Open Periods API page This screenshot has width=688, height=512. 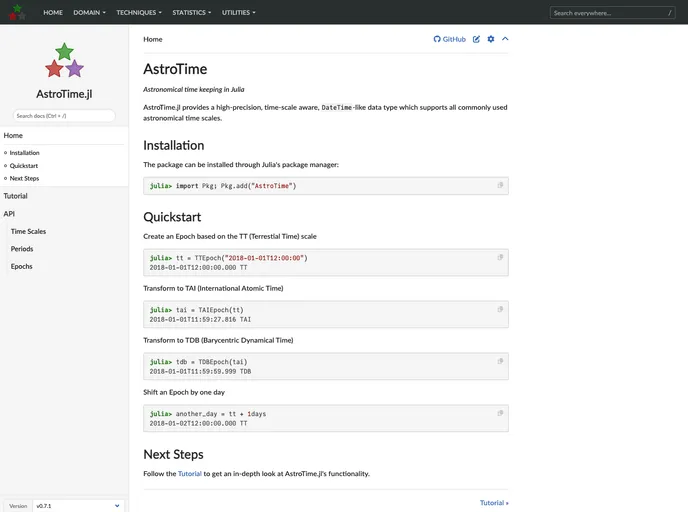tap(22, 249)
